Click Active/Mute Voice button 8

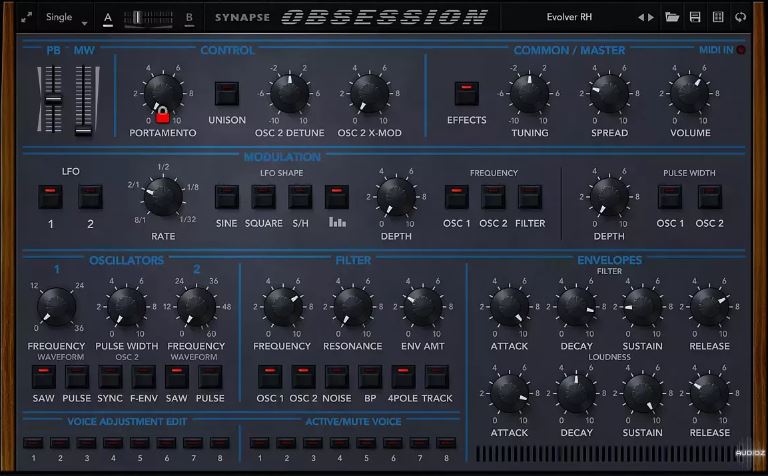pyautogui.click(x=446, y=443)
